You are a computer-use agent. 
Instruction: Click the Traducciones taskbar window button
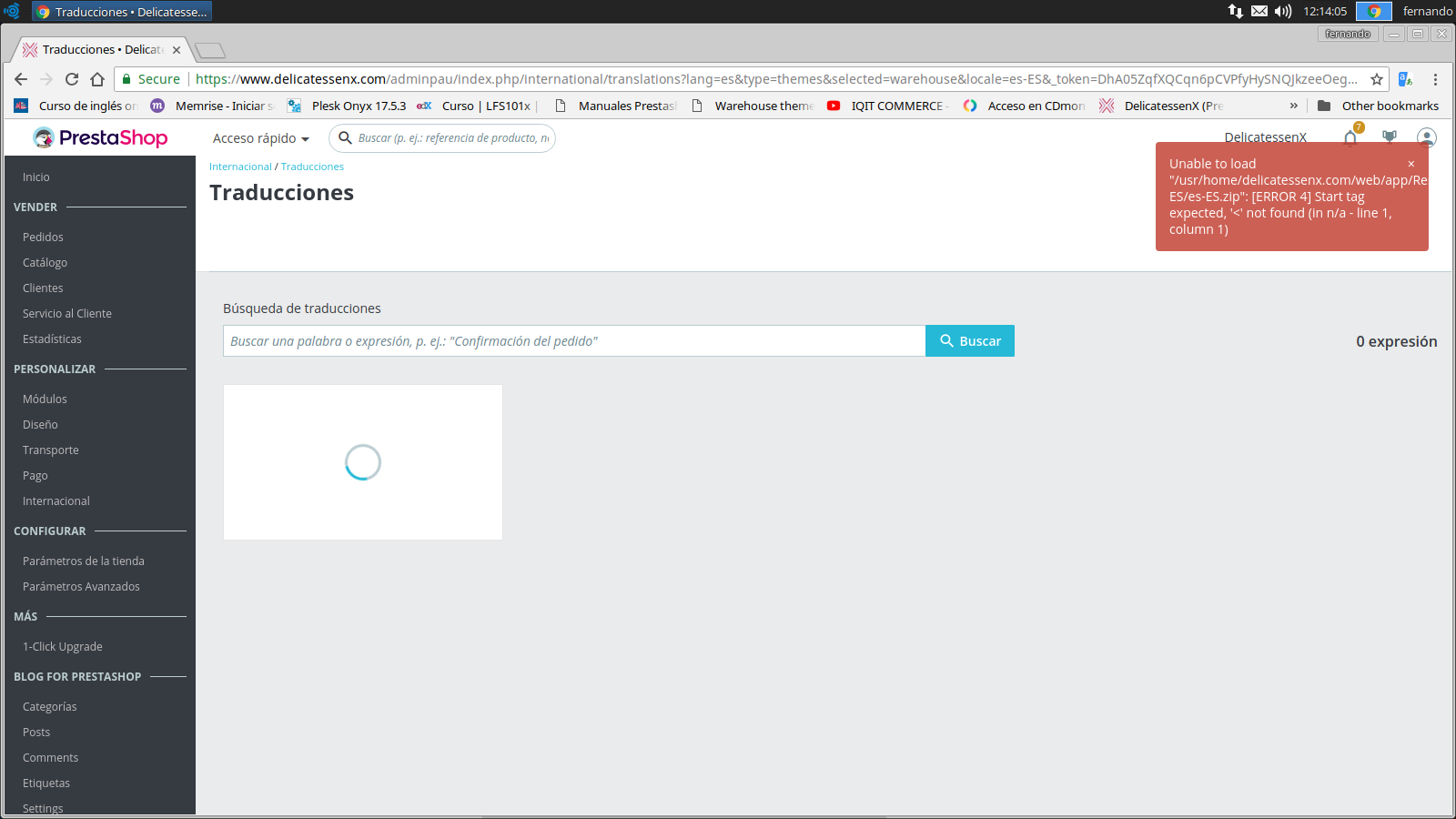pos(122,11)
